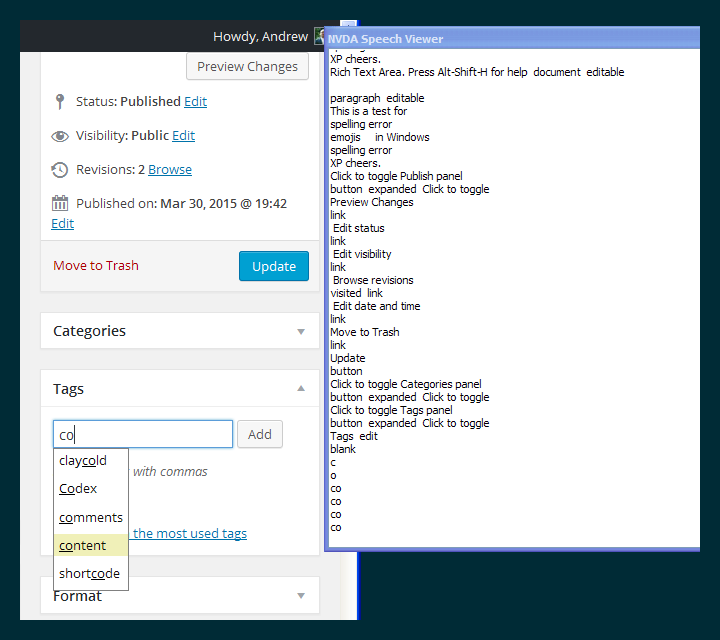The image size is (720, 640).
Task: Select the claycold tag suggestion
Action: tap(91, 460)
